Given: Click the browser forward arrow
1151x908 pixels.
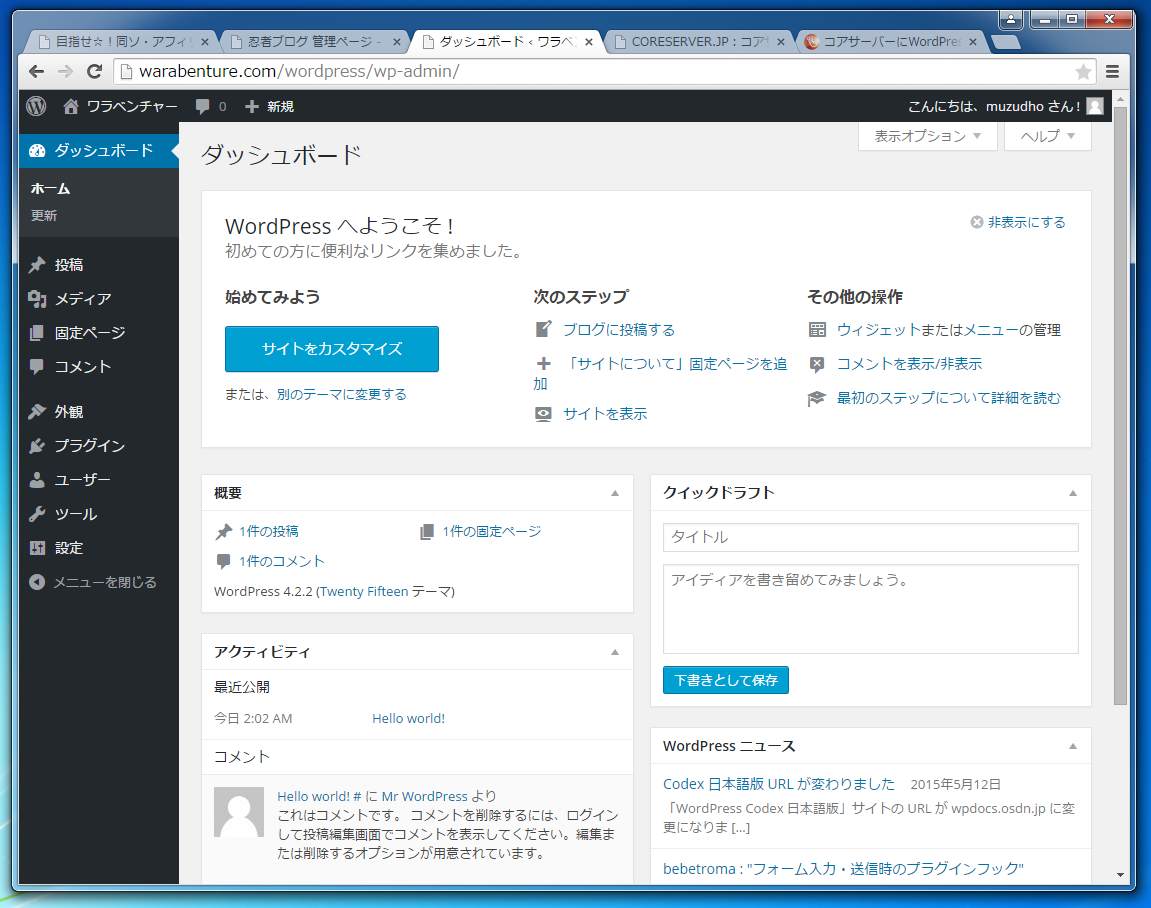Looking at the screenshot, I should click(x=65, y=71).
